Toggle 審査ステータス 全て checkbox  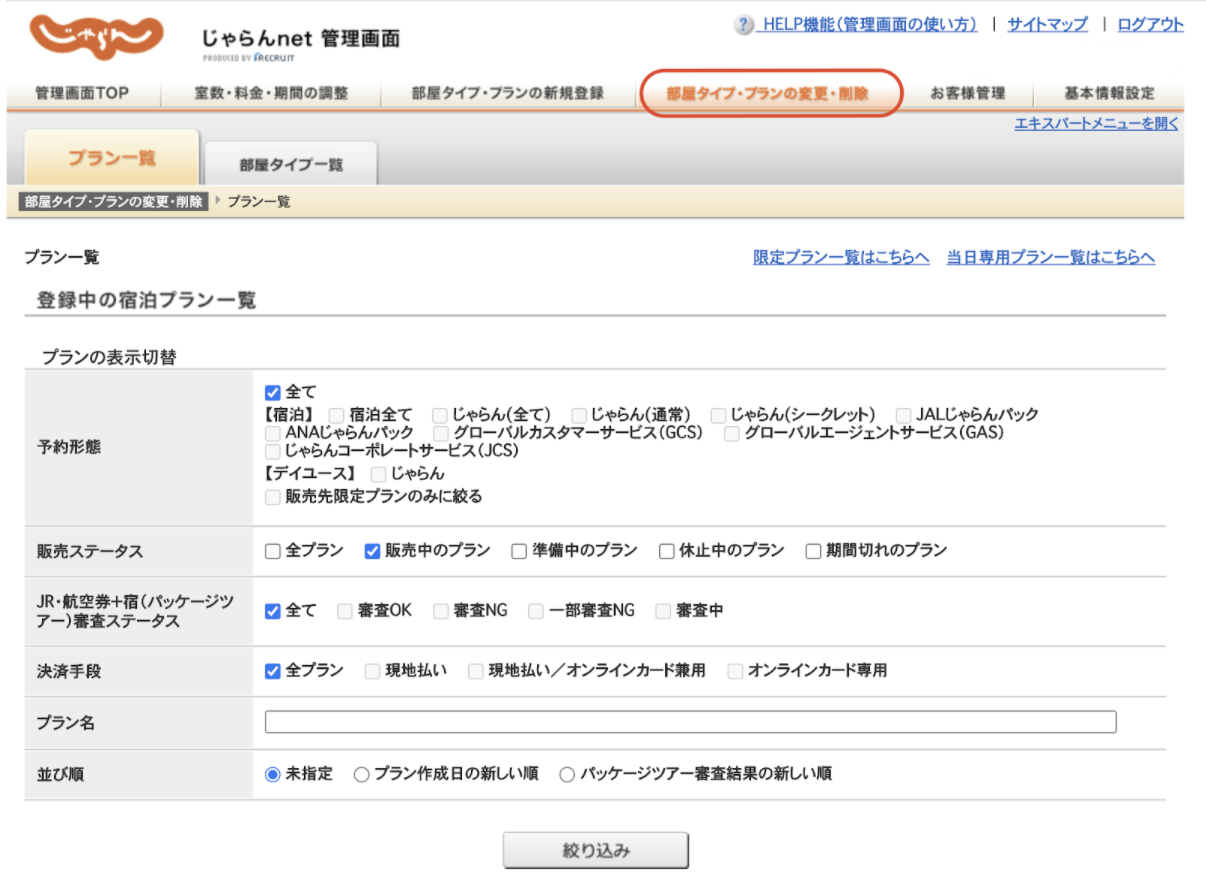[273, 611]
